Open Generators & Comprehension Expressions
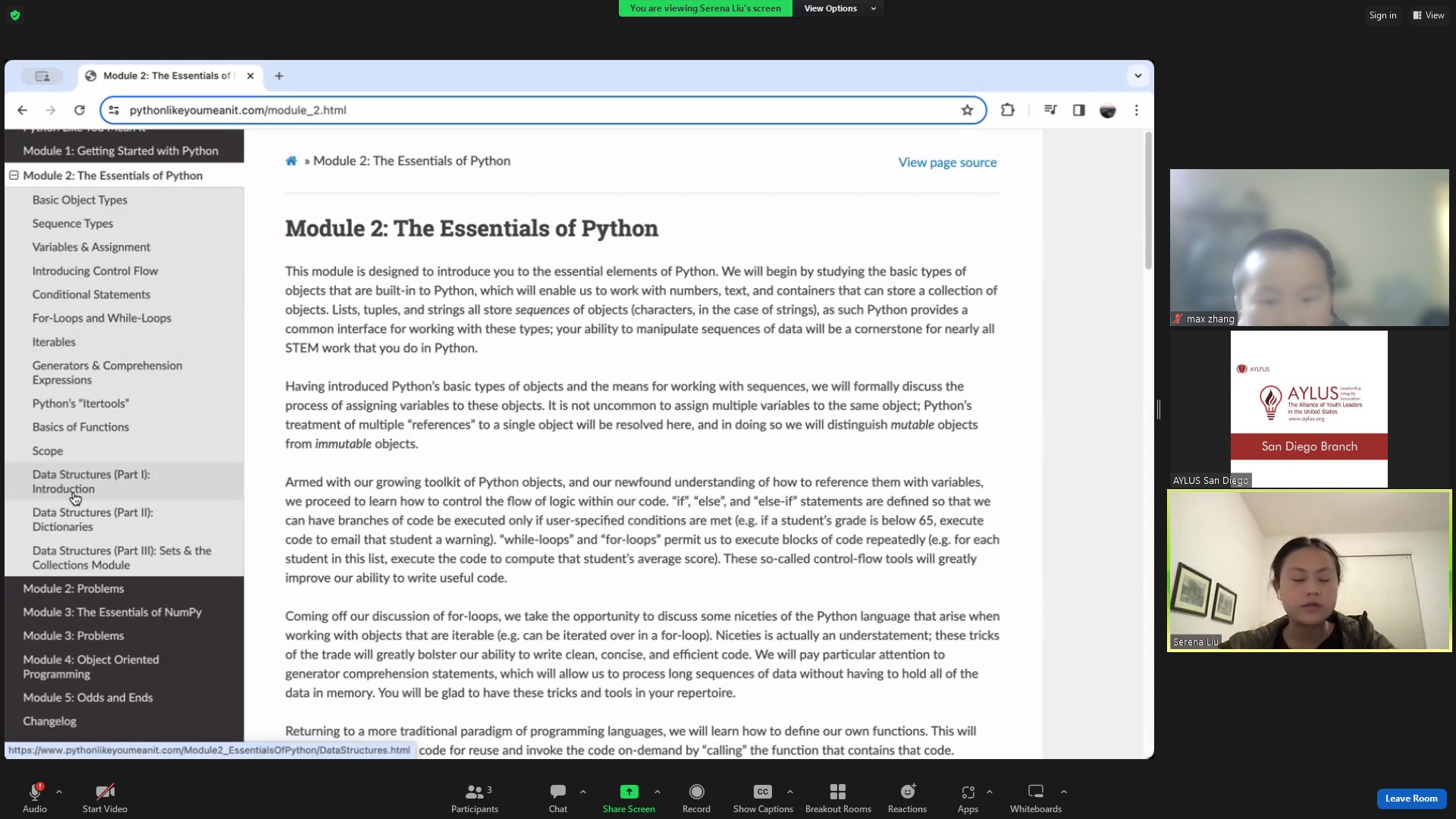The width and height of the screenshot is (1456, 819). point(107,372)
